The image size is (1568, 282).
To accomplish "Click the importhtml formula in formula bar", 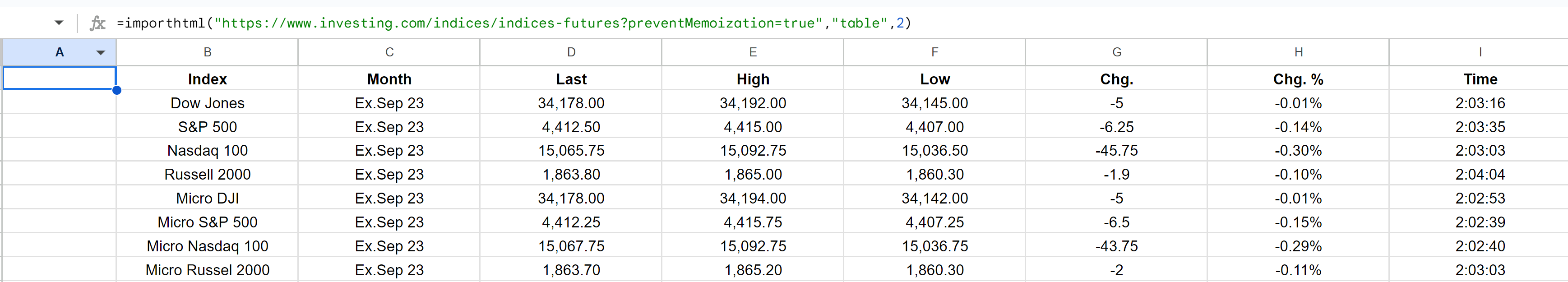I will [x=513, y=23].
